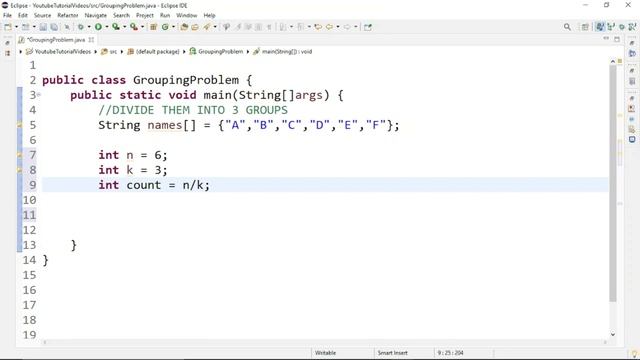Click comment "//DIVIDE THEM INTO 3 GROUPS"
Image resolution: width=640 pixels, height=360 pixels.
pyautogui.click(x=193, y=110)
